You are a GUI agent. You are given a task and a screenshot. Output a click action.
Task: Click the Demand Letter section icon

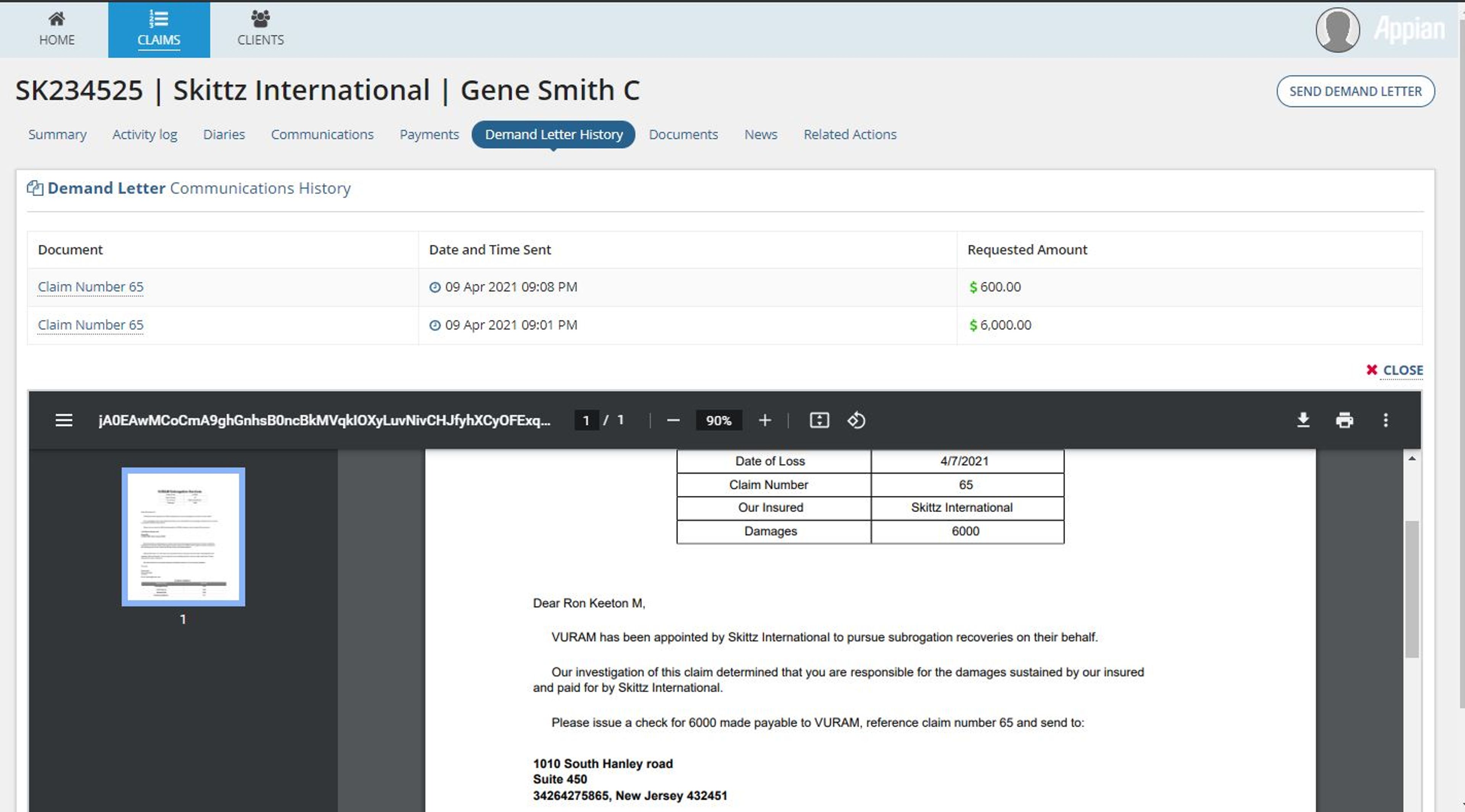pos(35,188)
